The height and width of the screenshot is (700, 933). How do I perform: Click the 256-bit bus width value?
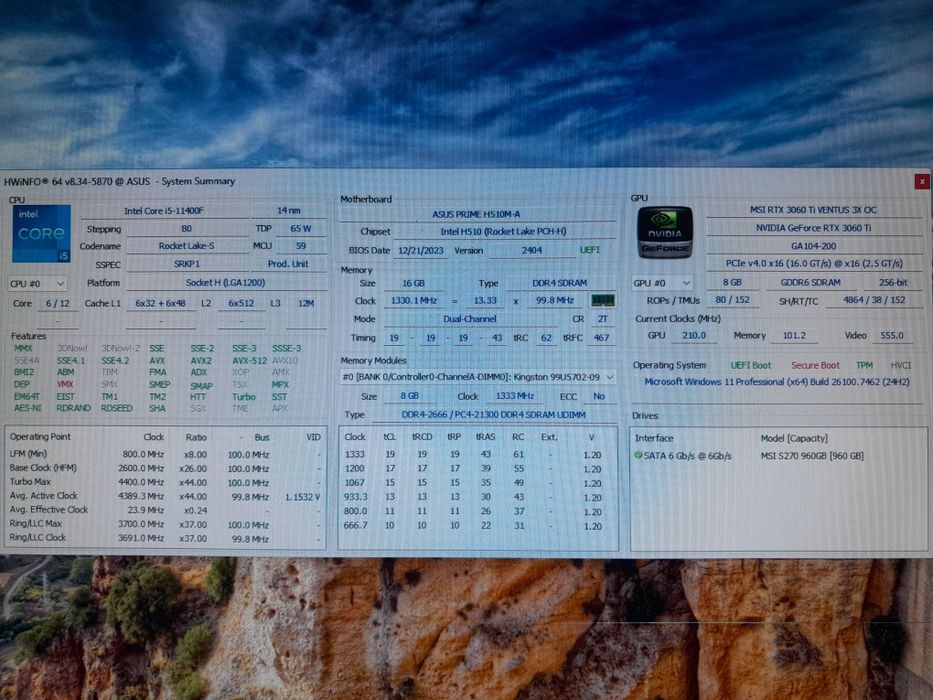[893, 283]
